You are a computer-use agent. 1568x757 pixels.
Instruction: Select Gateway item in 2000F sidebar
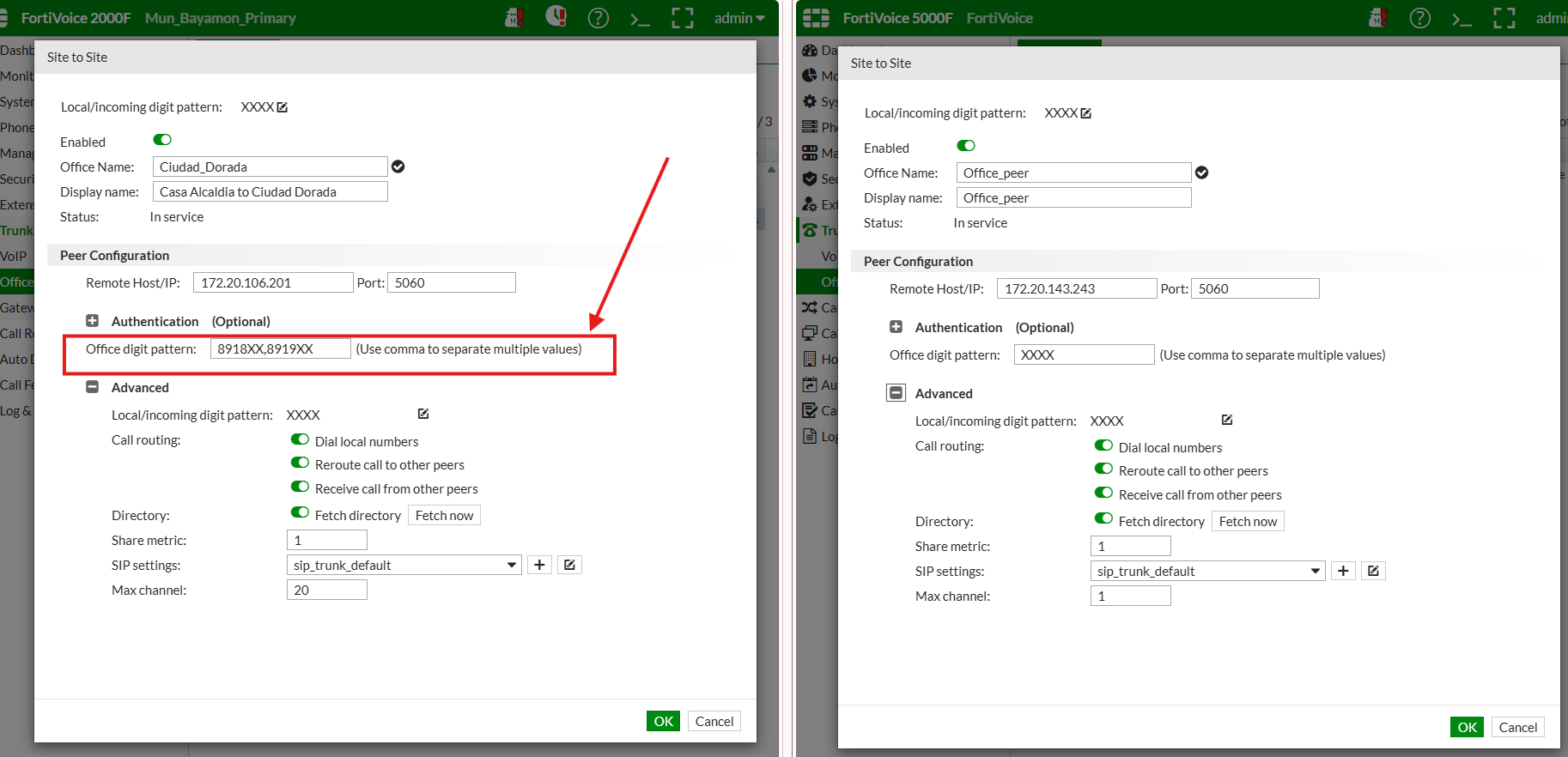click(x=17, y=307)
